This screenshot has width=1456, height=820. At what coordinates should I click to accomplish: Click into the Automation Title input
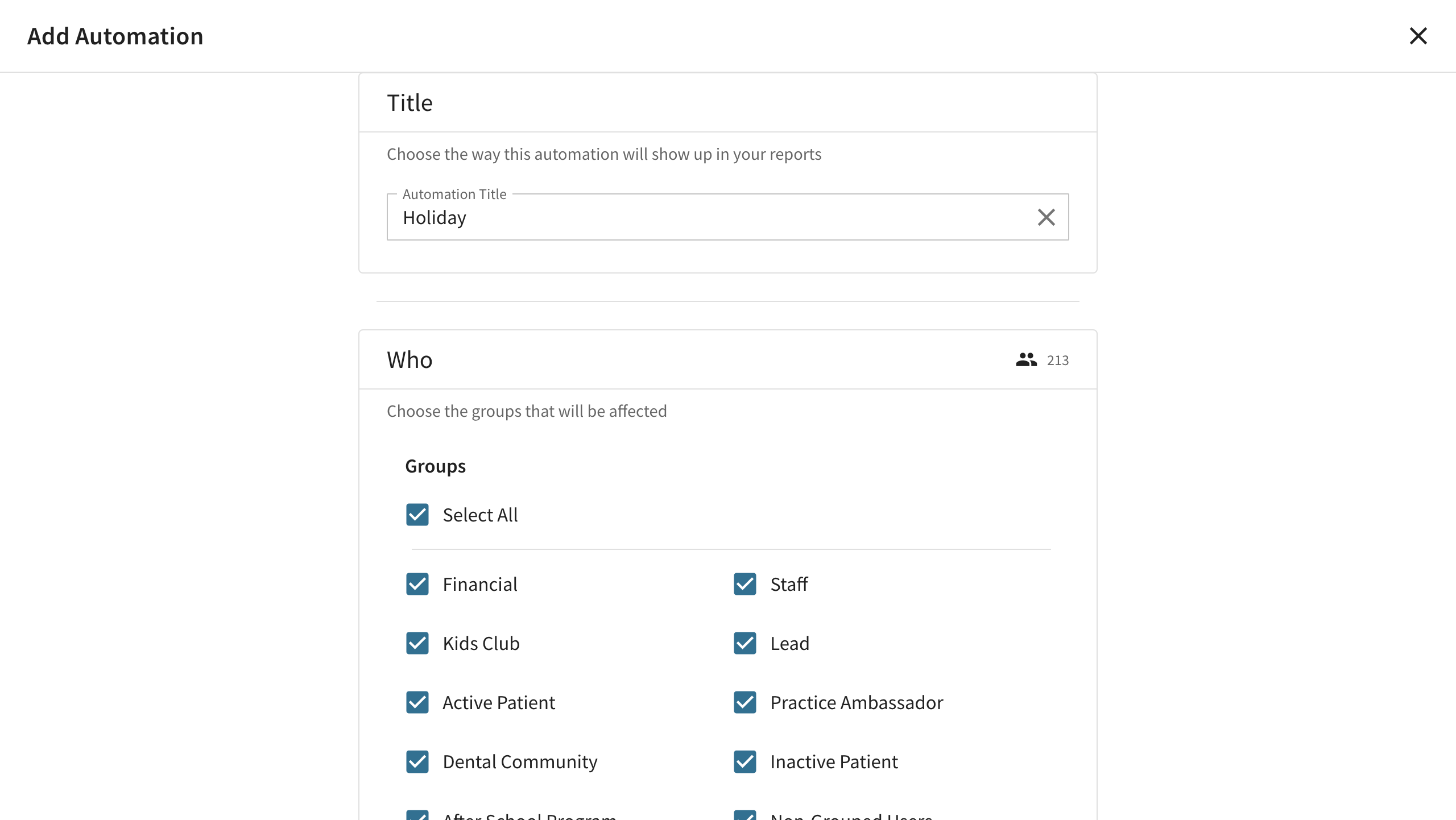(711, 217)
